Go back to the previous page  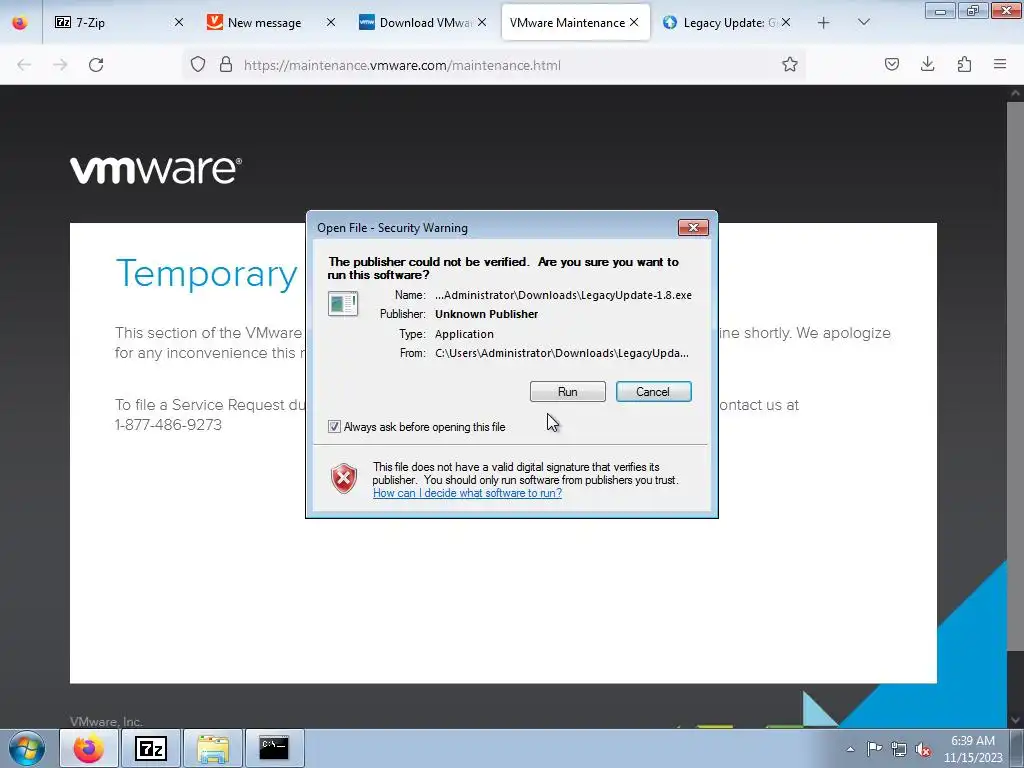24,65
